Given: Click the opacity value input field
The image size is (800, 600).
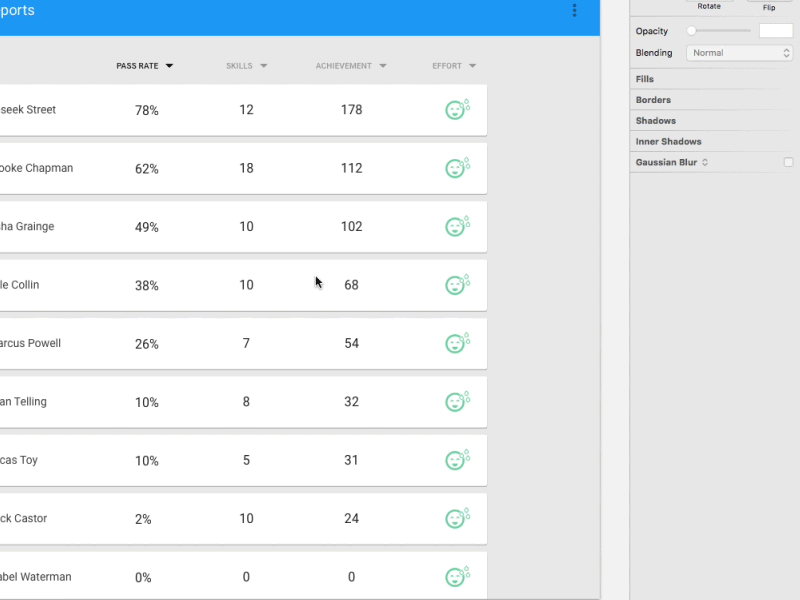Looking at the screenshot, I should coord(774,30).
